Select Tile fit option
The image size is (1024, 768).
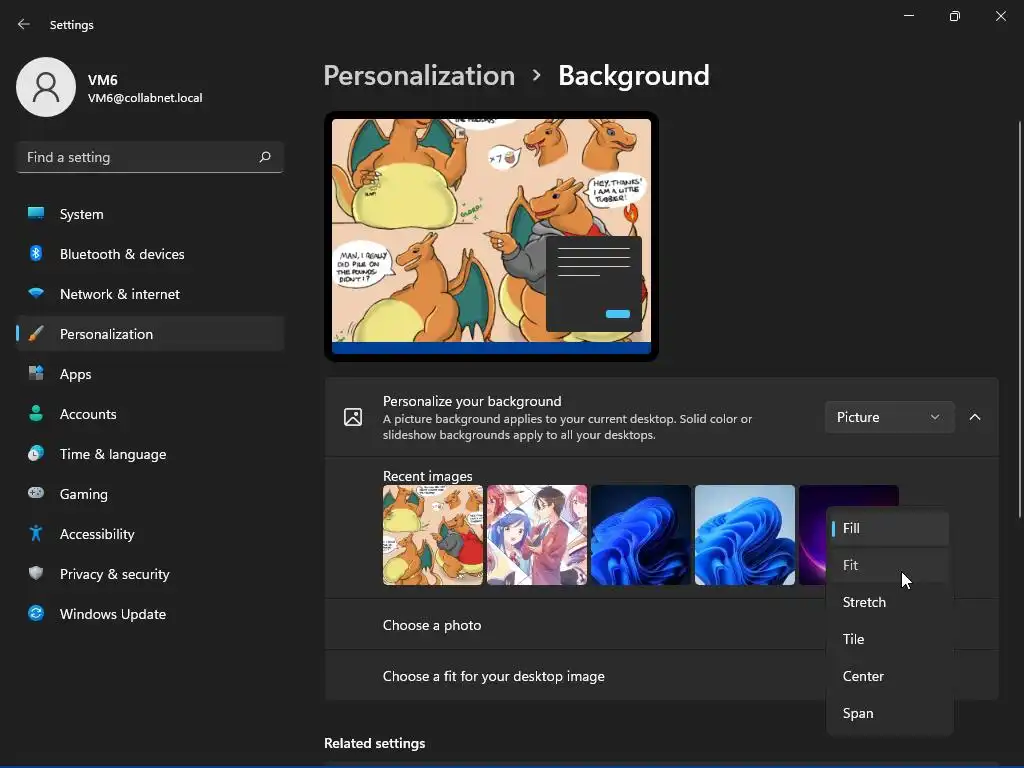click(x=889, y=639)
